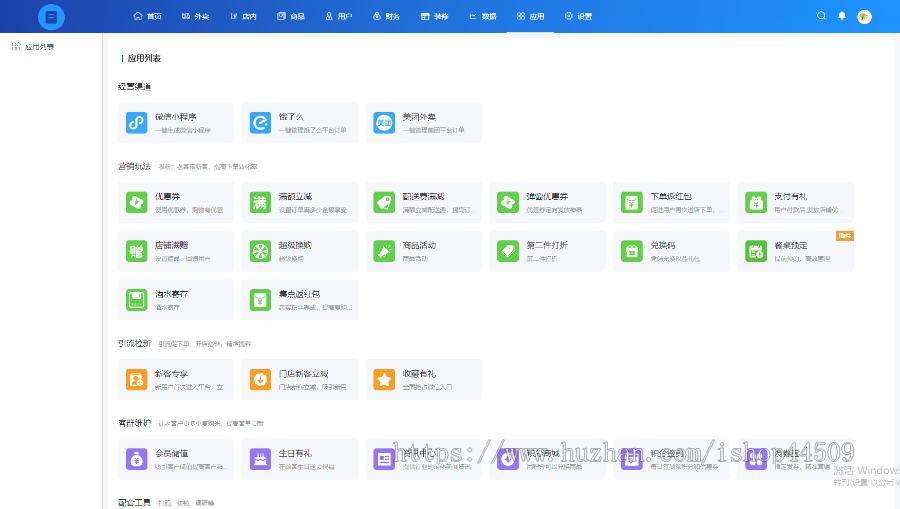Open the 优惠券 coupon icon
900x509 pixels.
coord(137,203)
